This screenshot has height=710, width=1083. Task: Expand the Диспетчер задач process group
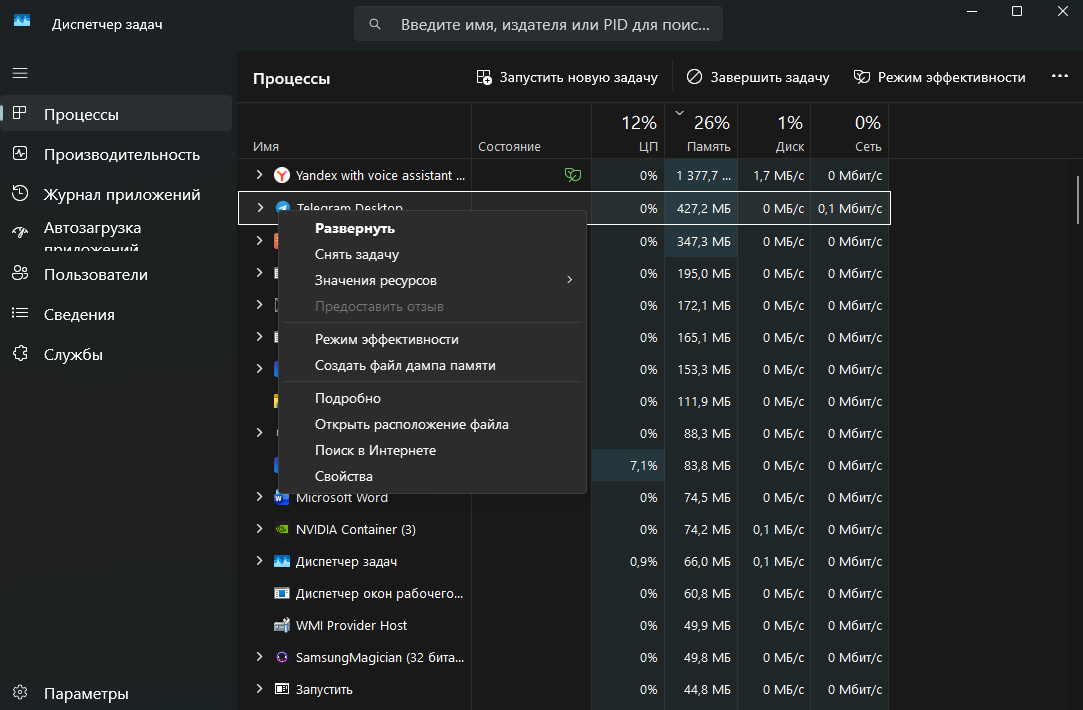click(x=260, y=561)
